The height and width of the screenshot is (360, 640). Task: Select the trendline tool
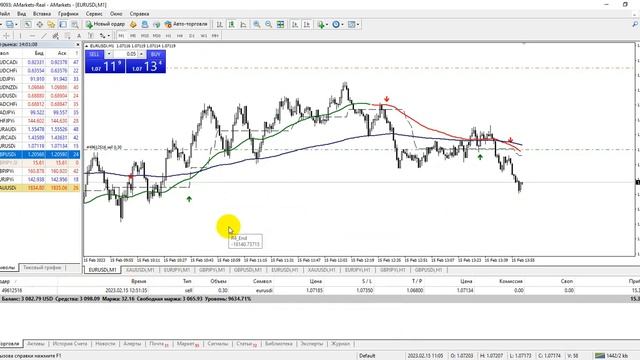[44, 36]
